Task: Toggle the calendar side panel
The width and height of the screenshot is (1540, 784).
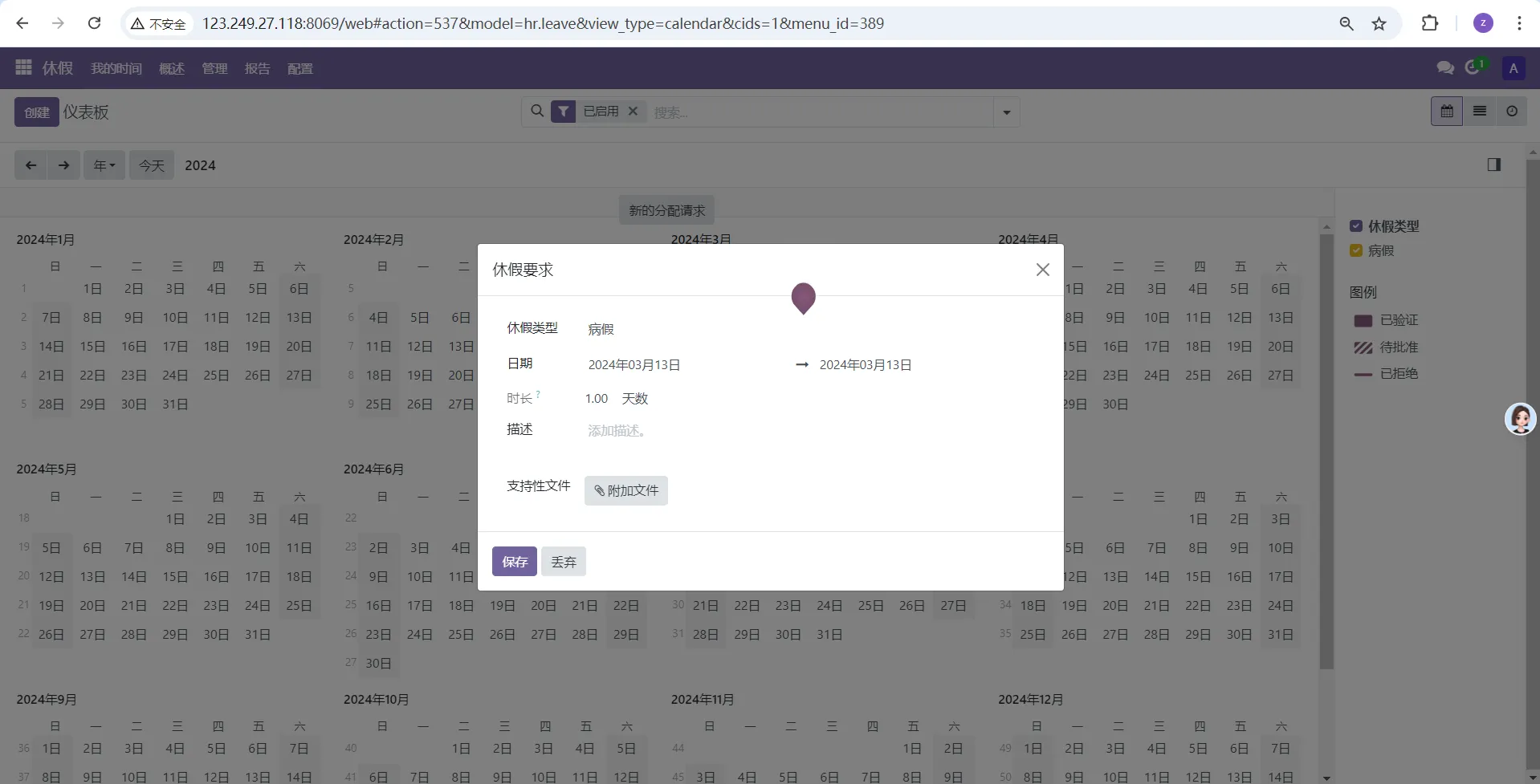Action: click(x=1494, y=165)
